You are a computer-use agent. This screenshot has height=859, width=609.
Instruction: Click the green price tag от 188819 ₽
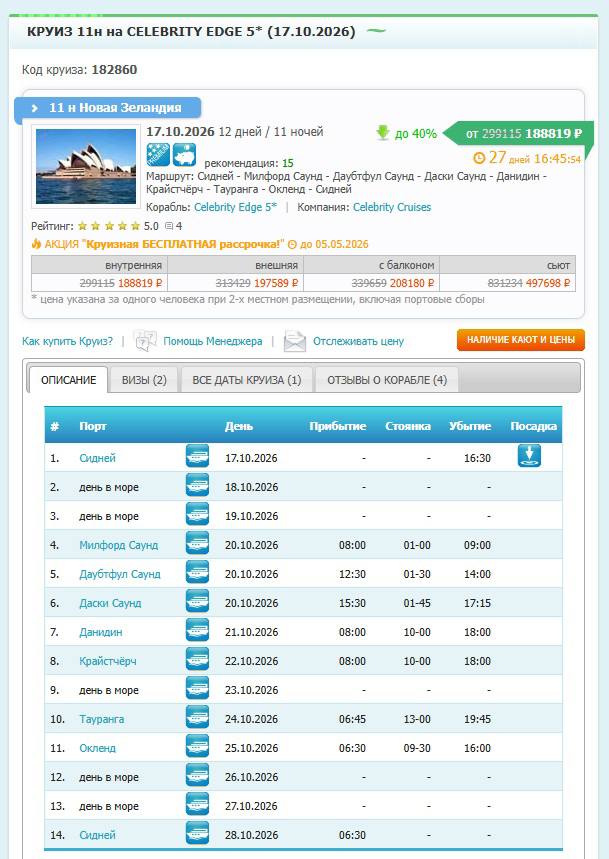click(x=518, y=133)
